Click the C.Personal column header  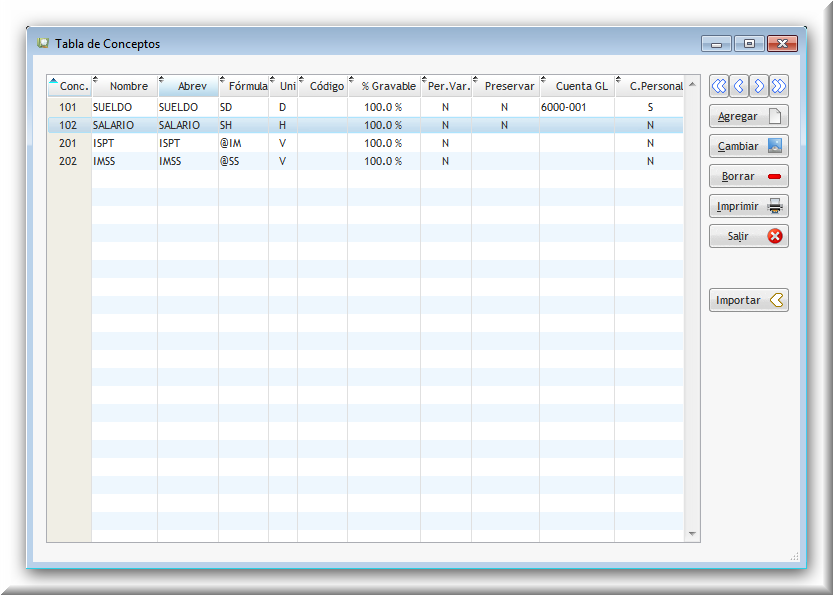coord(650,86)
